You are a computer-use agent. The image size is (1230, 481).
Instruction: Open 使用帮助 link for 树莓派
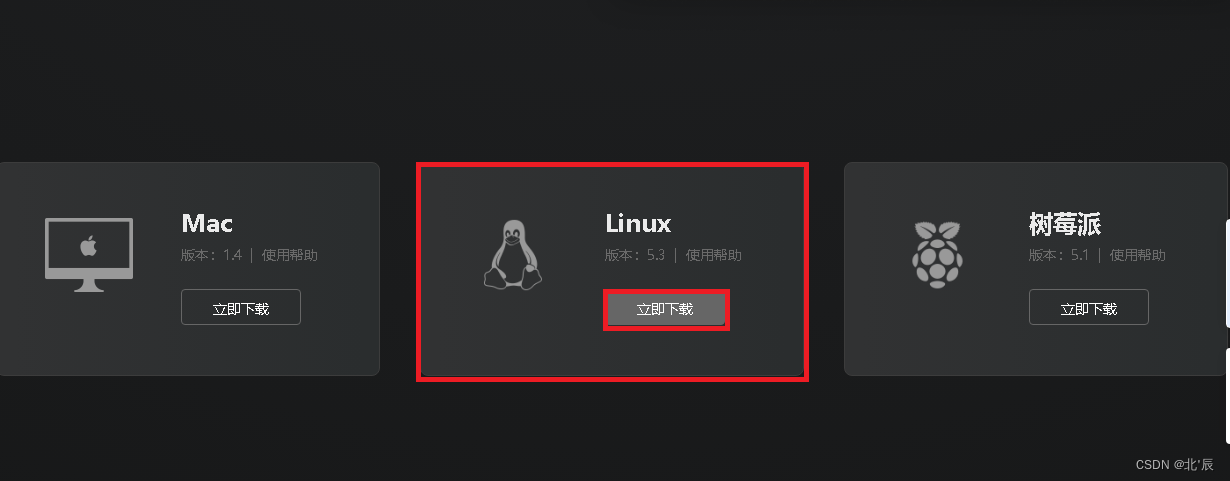point(1138,255)
